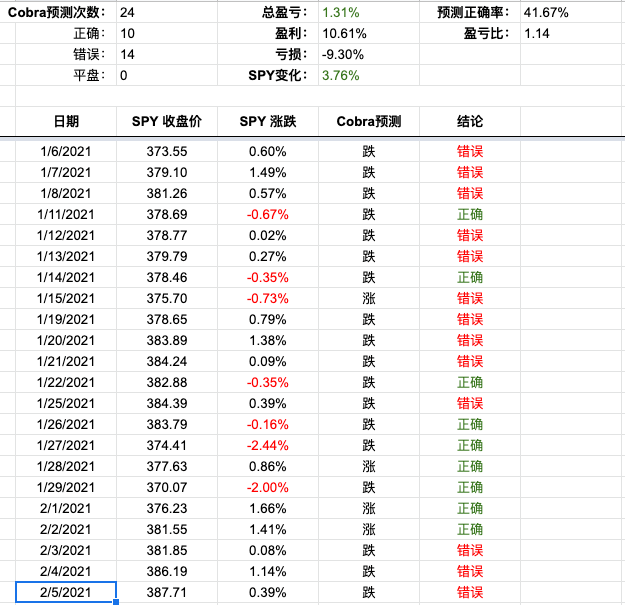Click closing price 378.65
The width and height of the screenshot is (625, 605).
pyautogui.click(x=167, y=320)
